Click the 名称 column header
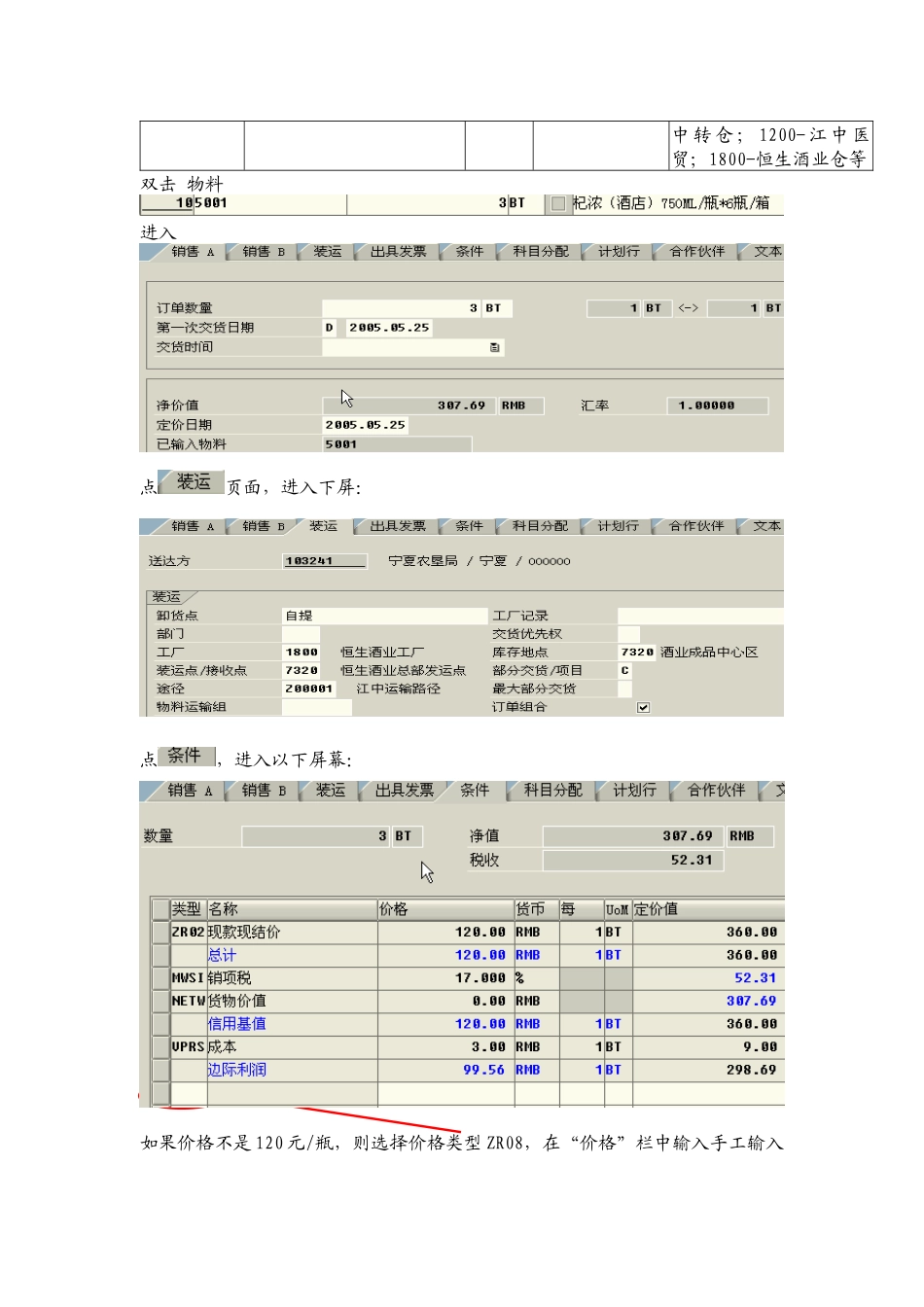The width and height of the screenshot is (924, 1307). pyautogui.click(x=291, y=909)
